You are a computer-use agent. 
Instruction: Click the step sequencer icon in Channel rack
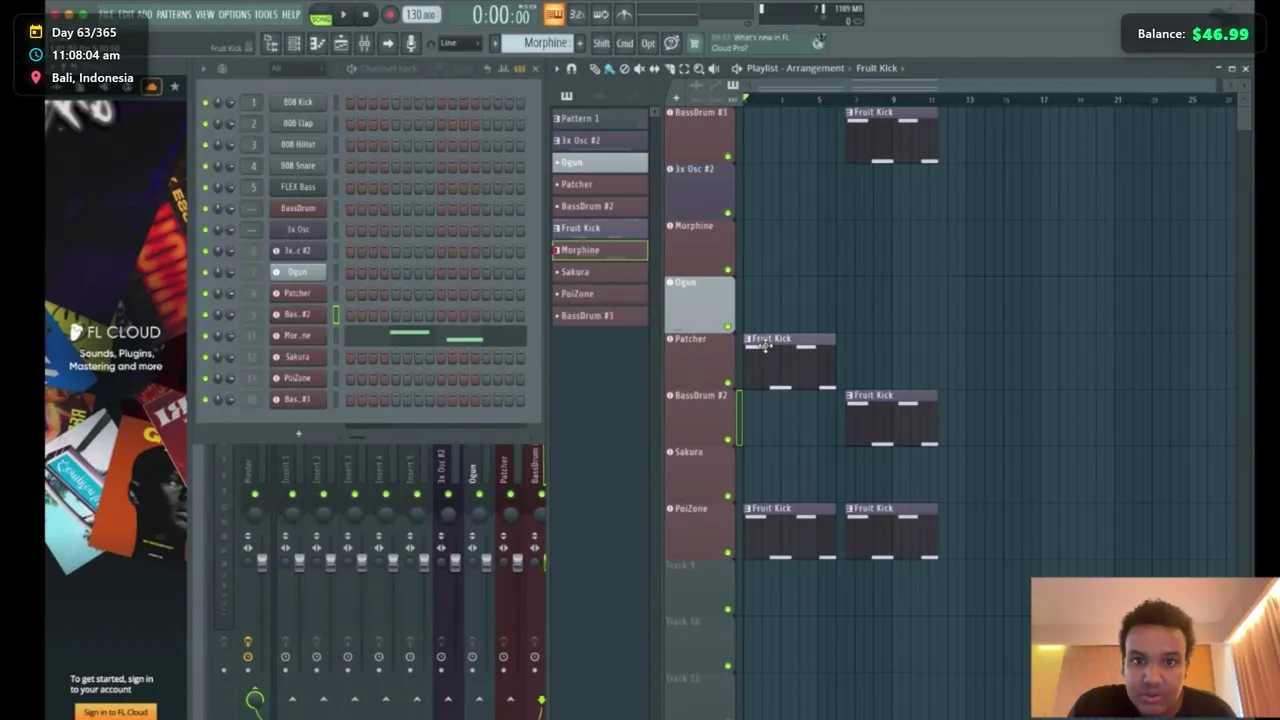(520, 68)
